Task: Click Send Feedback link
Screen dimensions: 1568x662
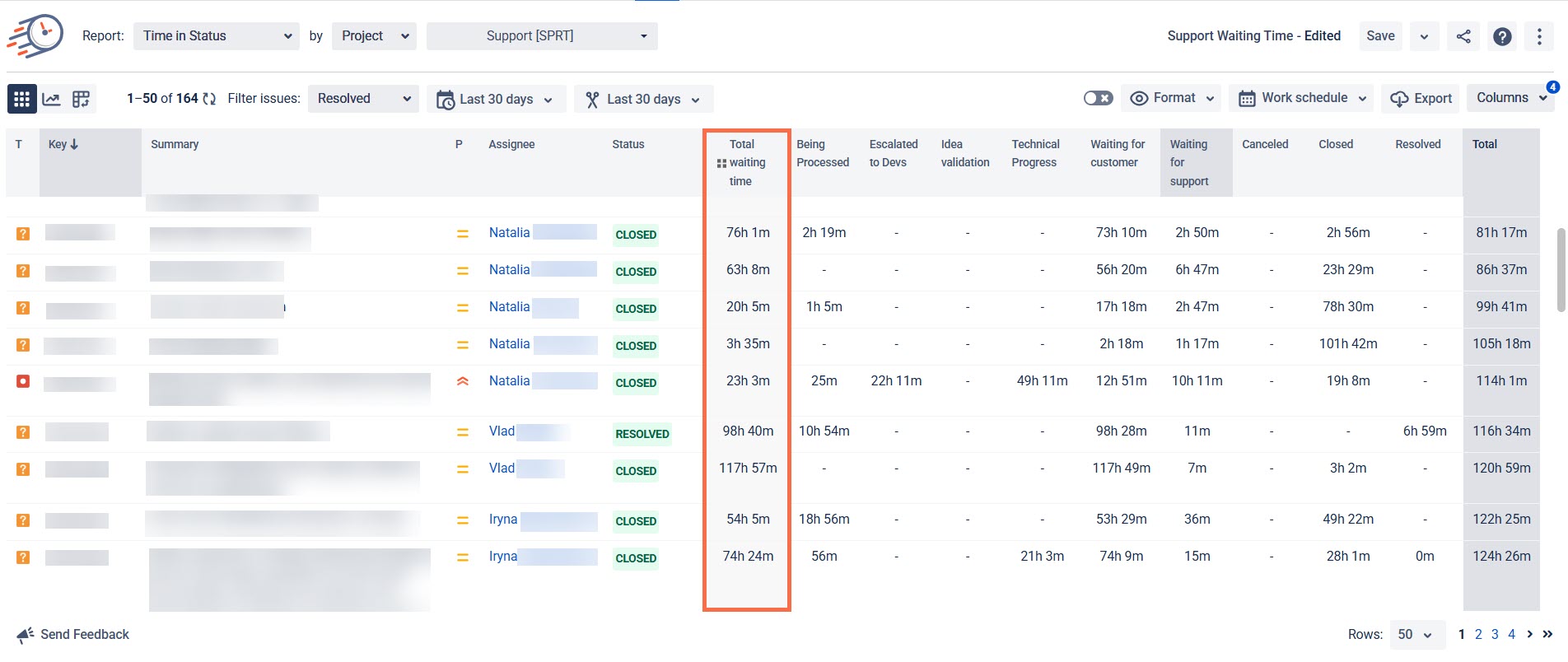Action: [x=85, y=634]
